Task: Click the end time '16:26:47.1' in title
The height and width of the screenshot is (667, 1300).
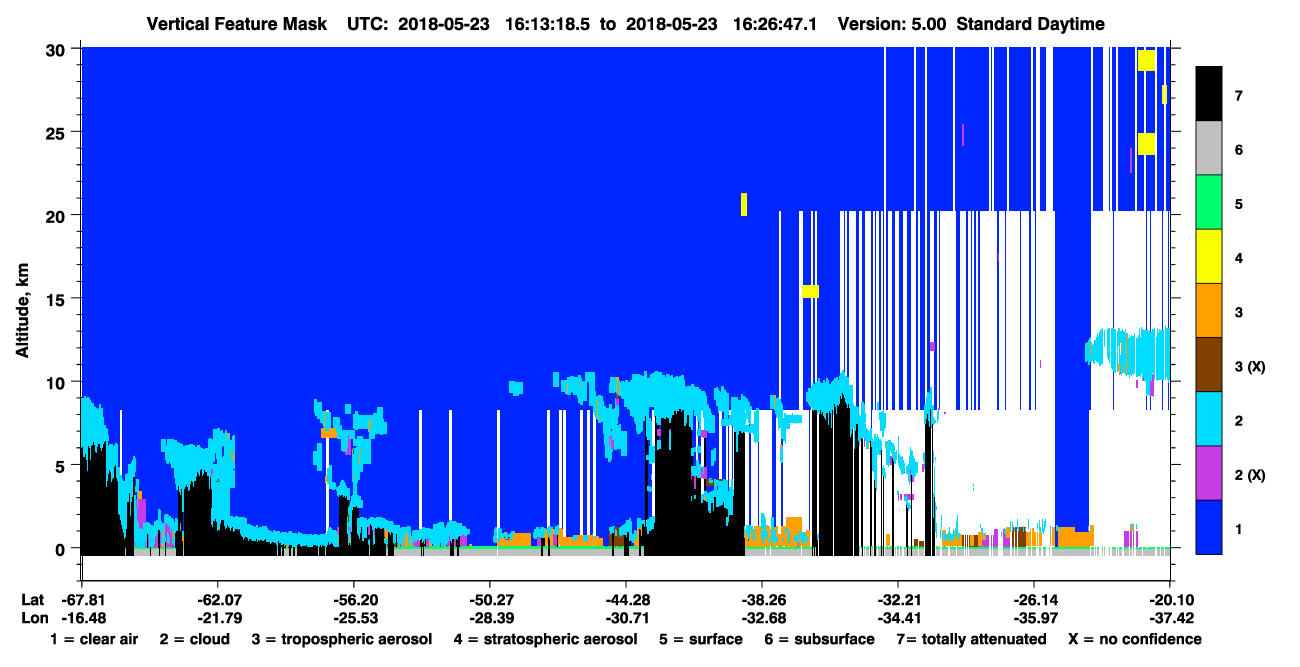Action: coord(775,24)
